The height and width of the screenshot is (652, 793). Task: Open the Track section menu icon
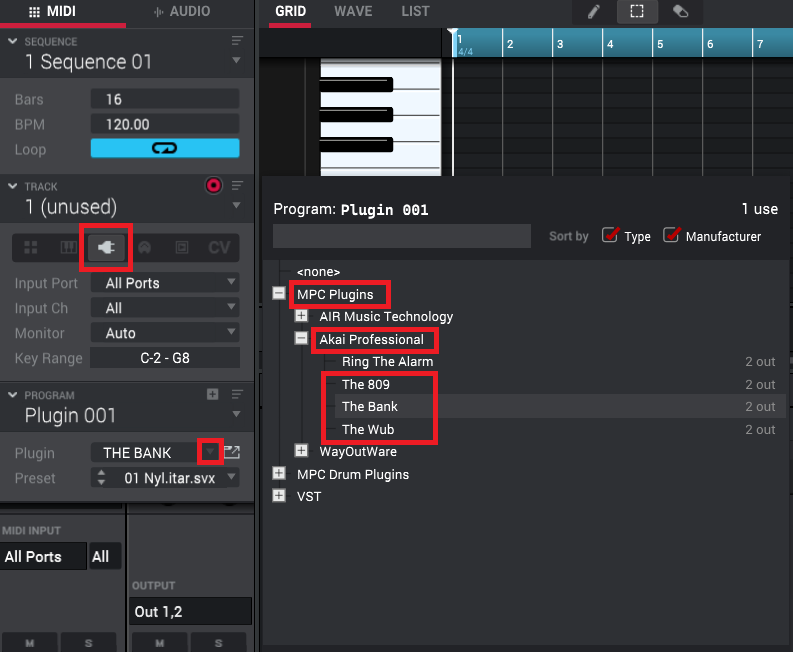(x=237, y=186)
